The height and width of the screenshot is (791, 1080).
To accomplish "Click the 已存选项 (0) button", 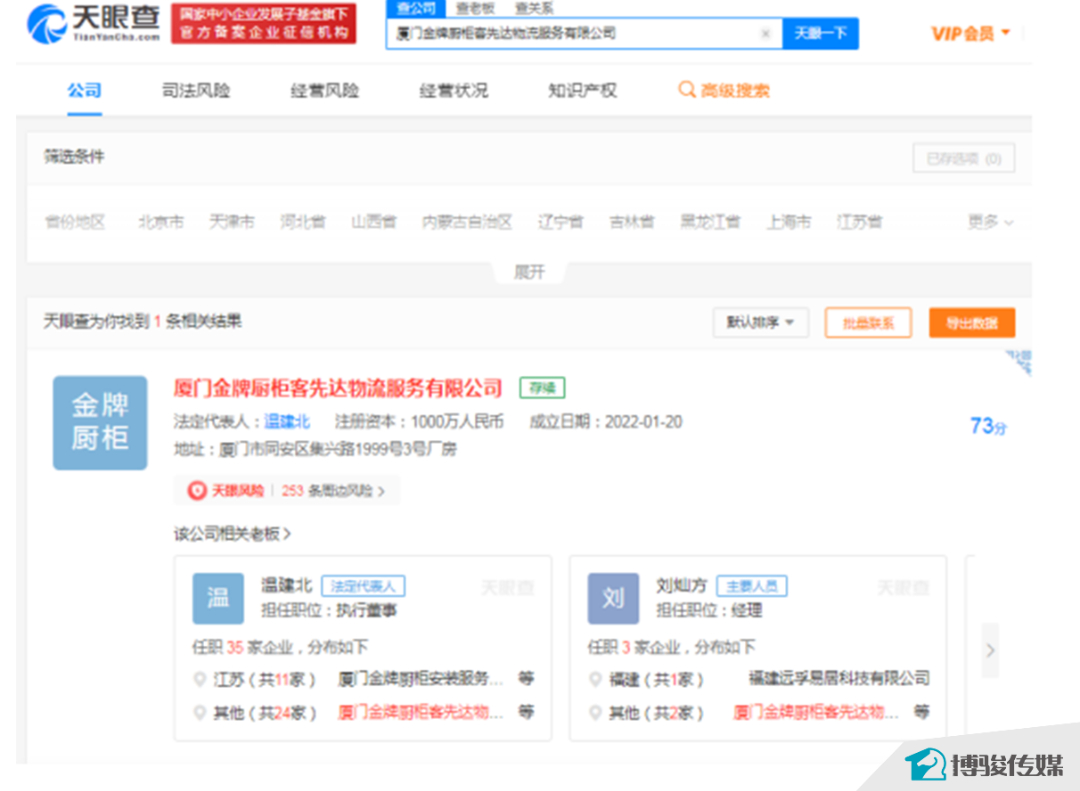I will pyautogui.click(x=964, y=159).
